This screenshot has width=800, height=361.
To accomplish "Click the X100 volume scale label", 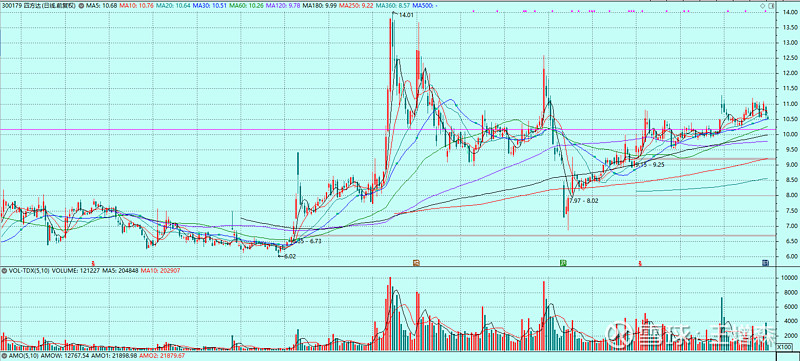I will pyautogui.click(x=783, y=346).
